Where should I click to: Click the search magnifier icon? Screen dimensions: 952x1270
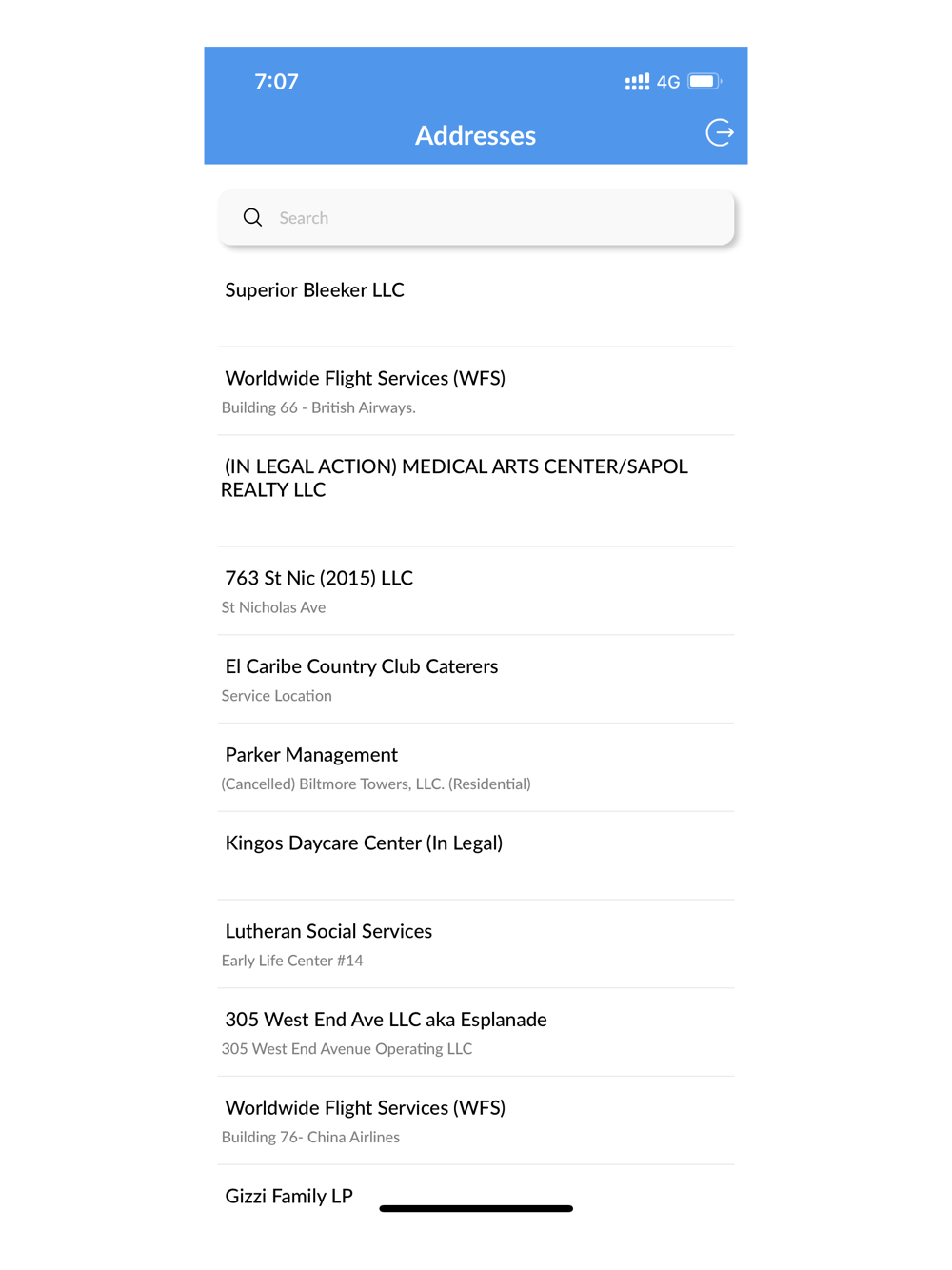click(x=252, y=218)
